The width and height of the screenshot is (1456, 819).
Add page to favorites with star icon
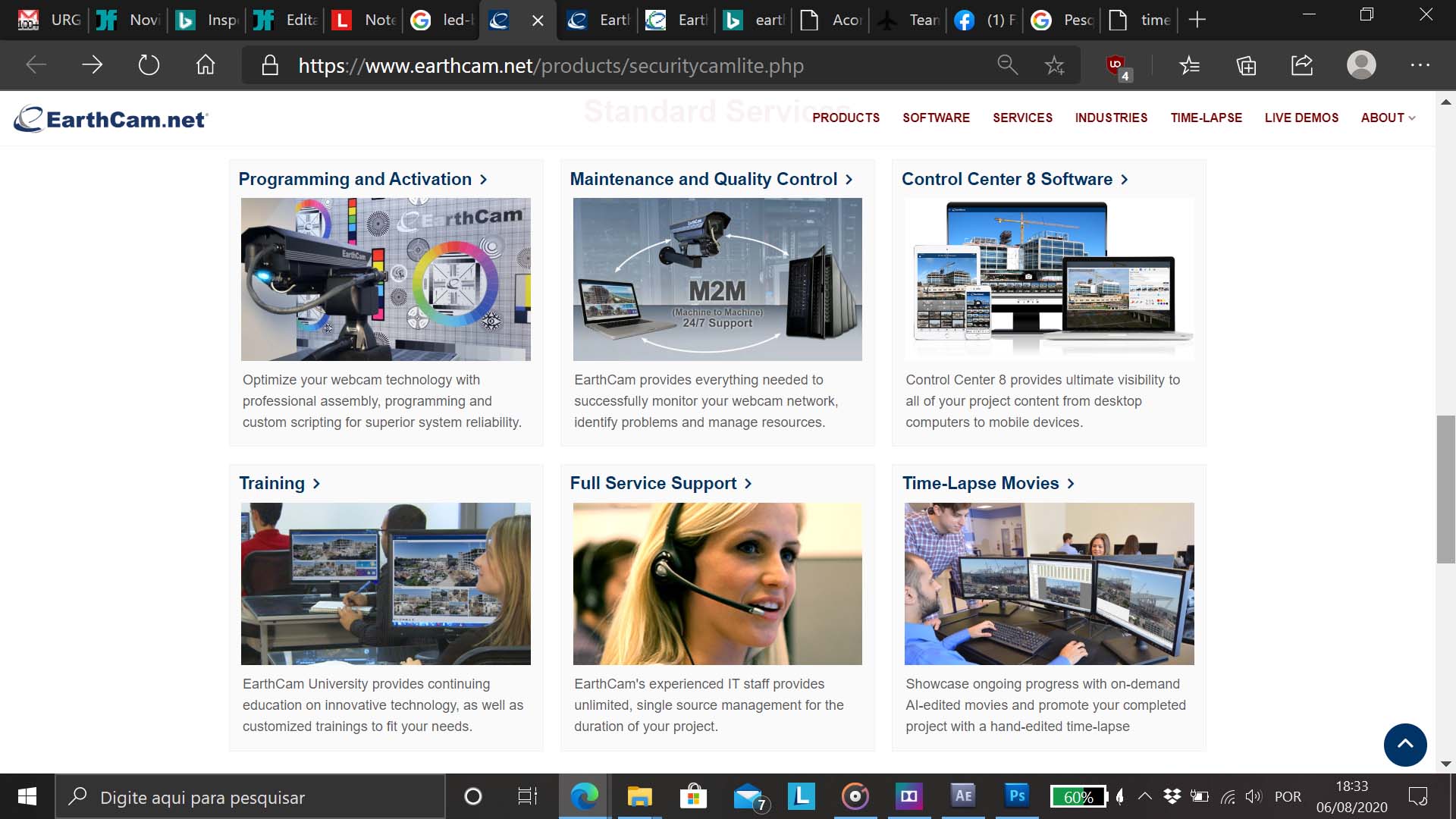tap(1054, 66)
